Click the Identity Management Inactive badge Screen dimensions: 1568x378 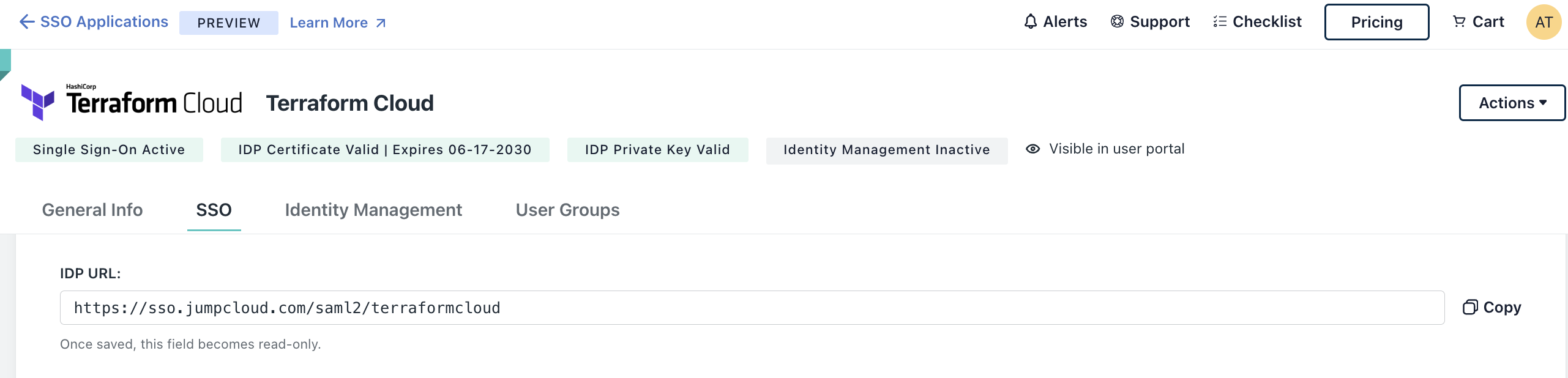[886, 150]
